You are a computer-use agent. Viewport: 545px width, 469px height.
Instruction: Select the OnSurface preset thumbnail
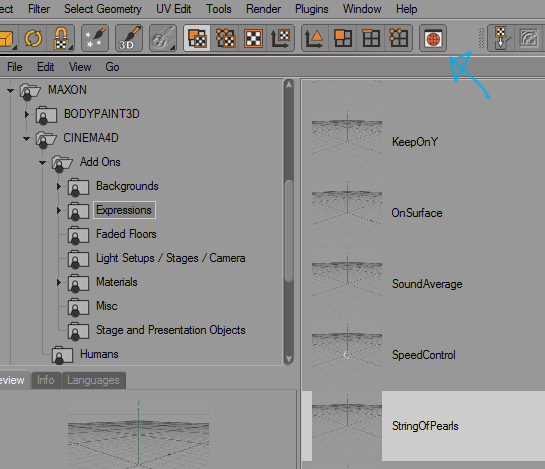[347, 213]
